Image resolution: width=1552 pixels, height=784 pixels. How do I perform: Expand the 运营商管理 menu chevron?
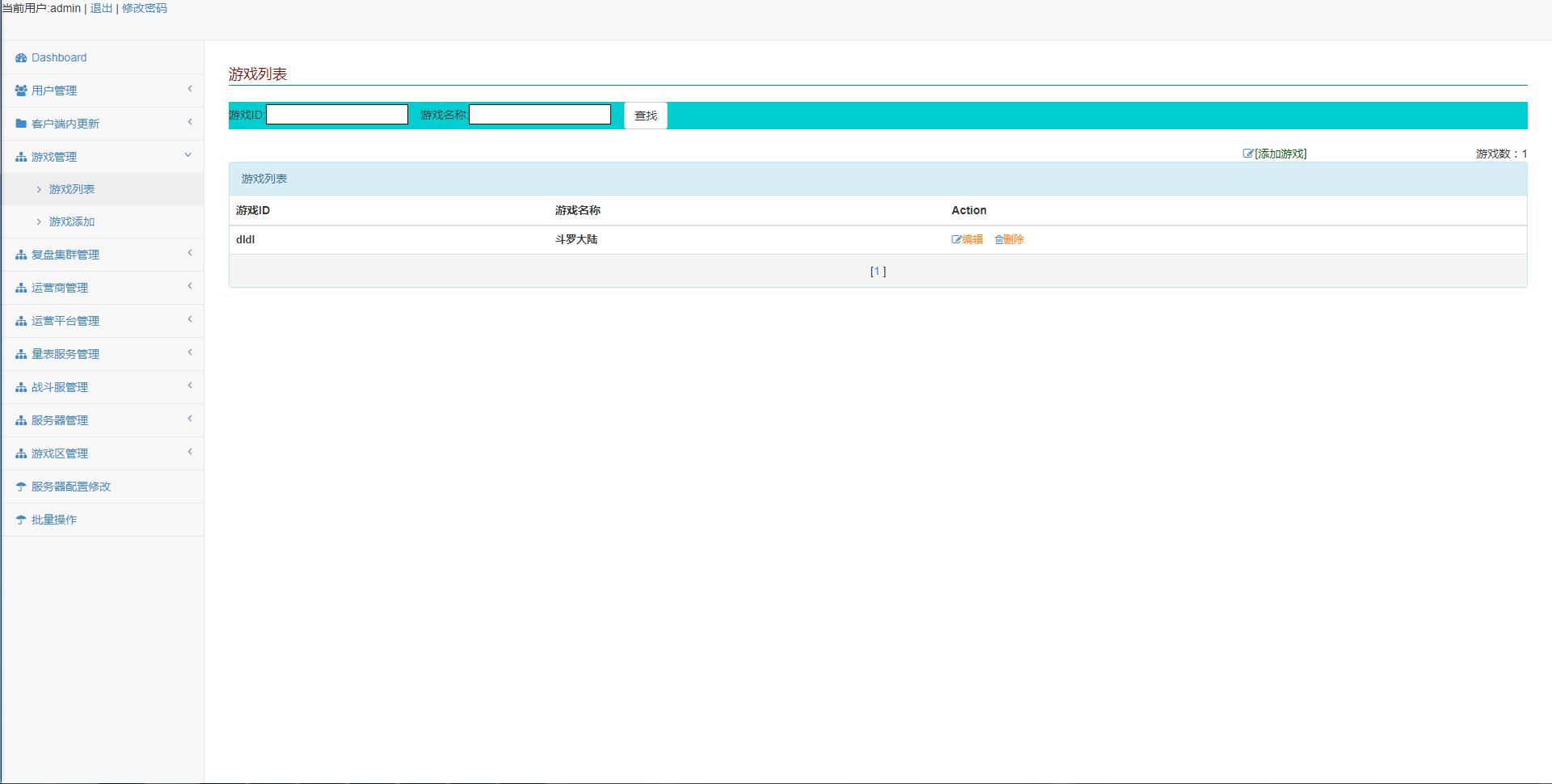190,286
